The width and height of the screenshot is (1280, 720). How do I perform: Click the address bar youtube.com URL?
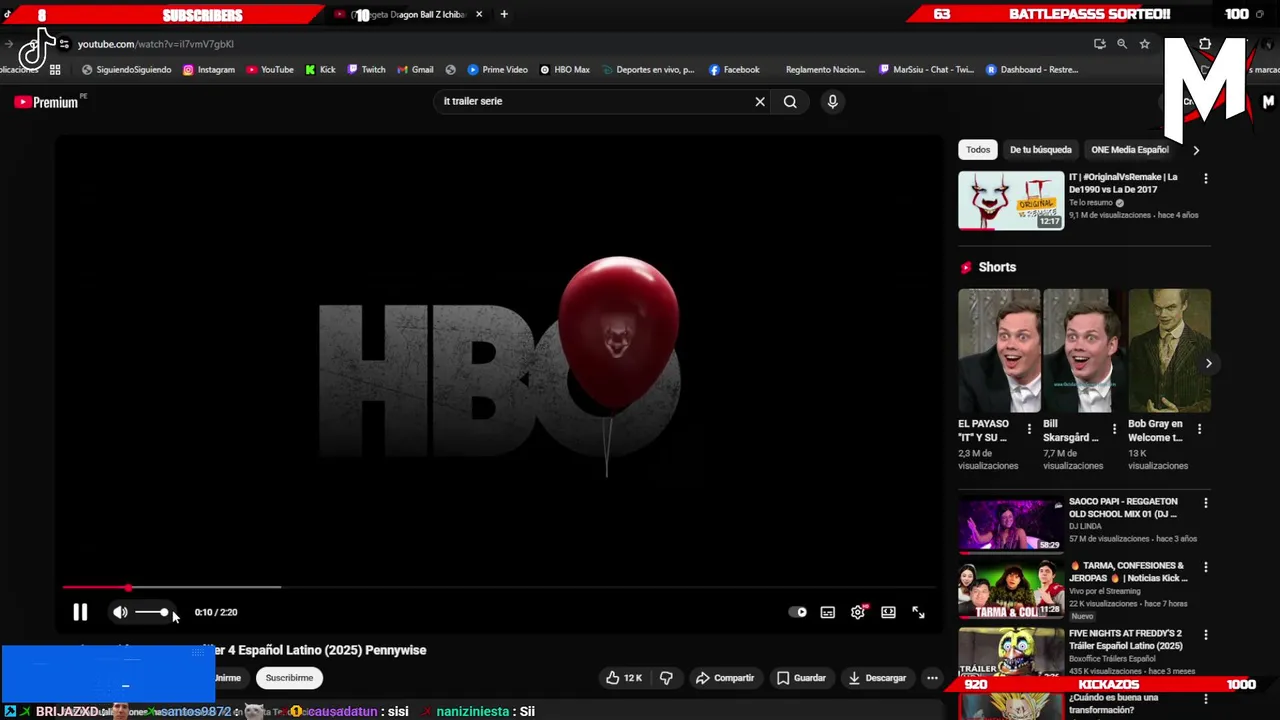(x=156, y=44)
